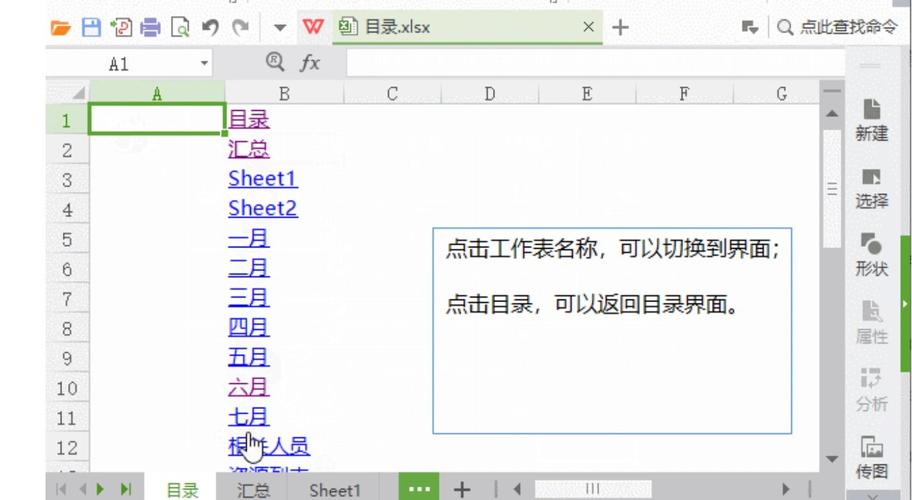Expand side panel with green arrow handle
Viewport: 912px width, 500px height.
tap(906, 303)
